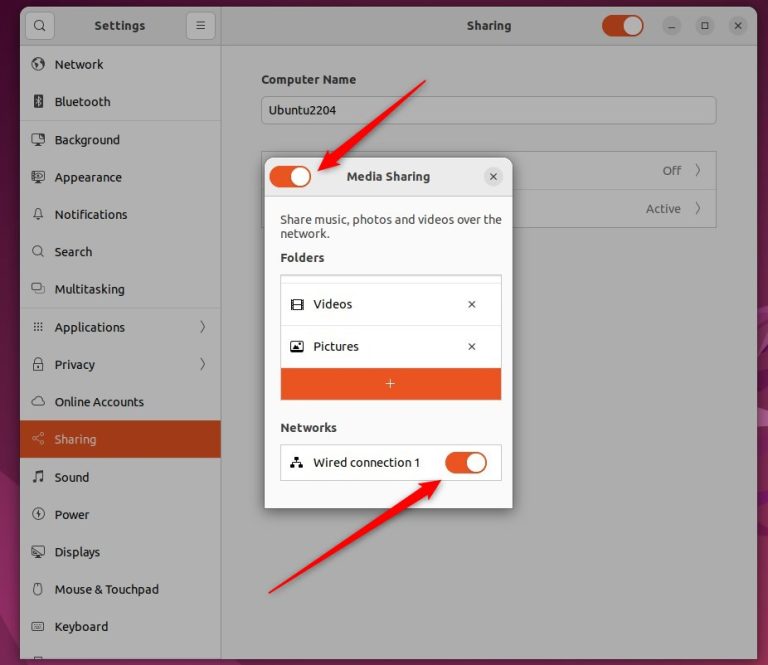Click the Network globe icon
Image resolution: width=768 pixels, height=665 pixels.
[38, 64]
